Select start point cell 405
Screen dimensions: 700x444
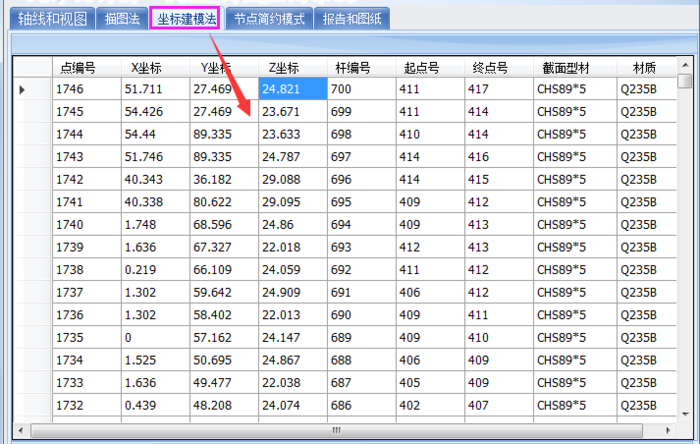coord(430,382)
